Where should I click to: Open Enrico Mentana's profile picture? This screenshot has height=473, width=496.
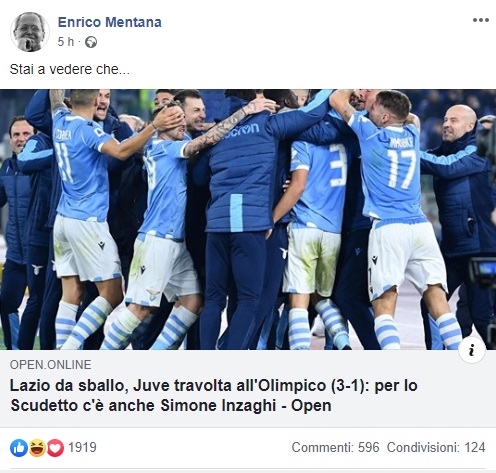[30, 32]
